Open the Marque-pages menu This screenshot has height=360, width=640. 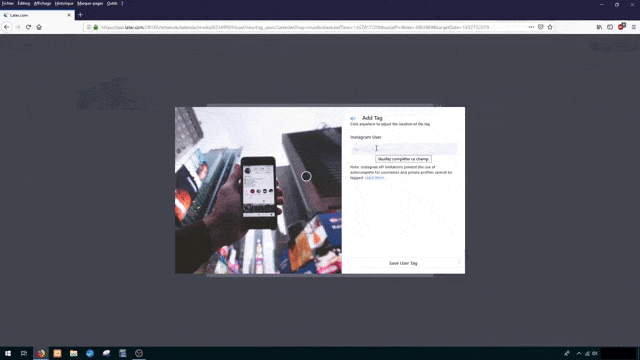(90, 3)
